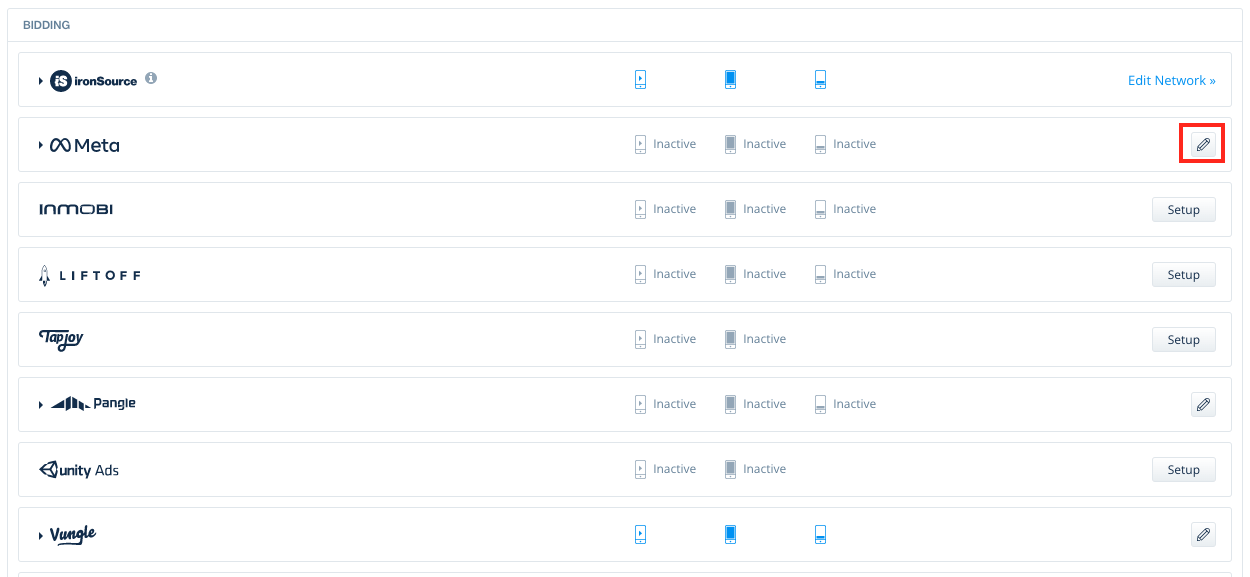Expand the ironSource network row
Screen dimensions: 1250x577
[x=39, y=80]
